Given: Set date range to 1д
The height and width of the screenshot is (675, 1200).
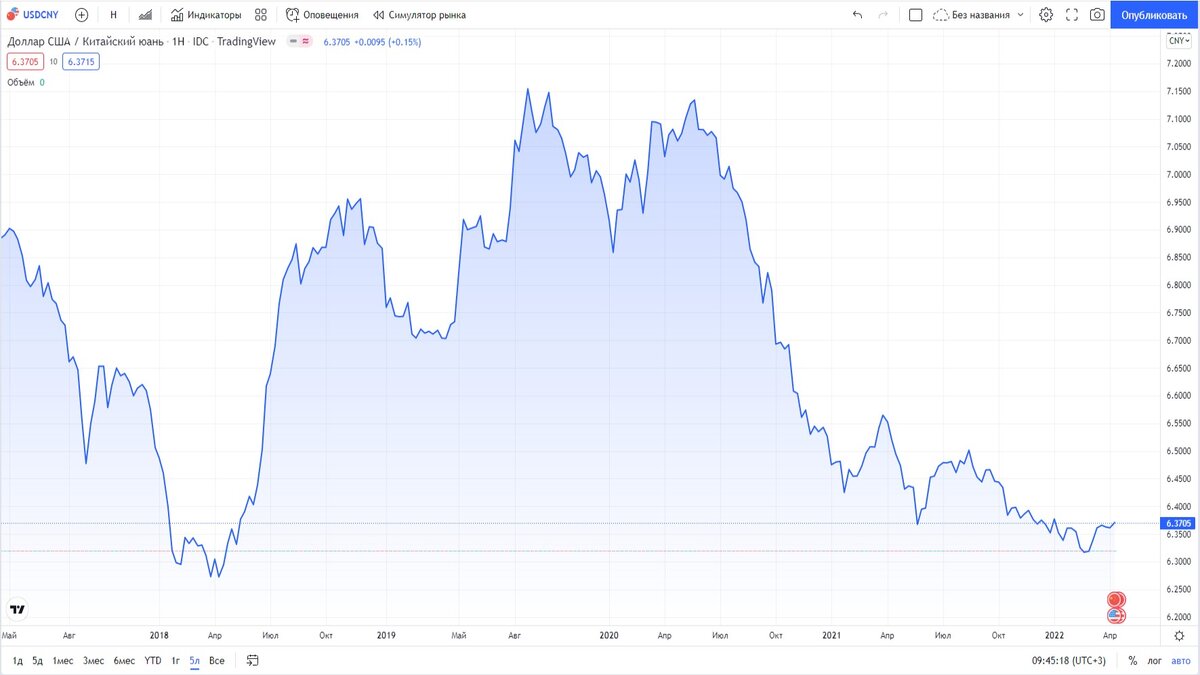Looking at the screenshot, I should tap(18, 660).
